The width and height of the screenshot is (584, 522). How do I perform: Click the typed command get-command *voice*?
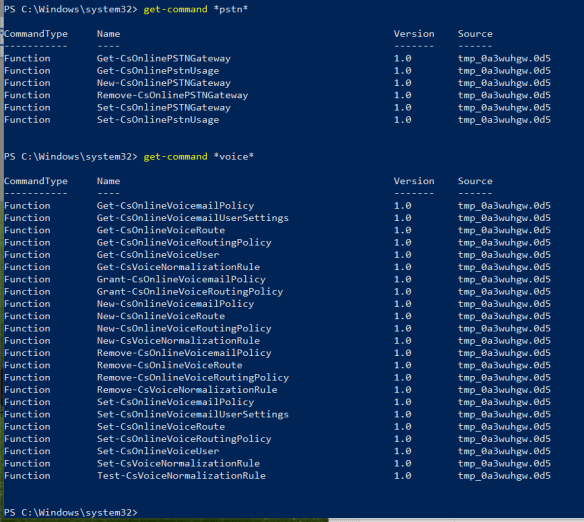tap(199, 157)
